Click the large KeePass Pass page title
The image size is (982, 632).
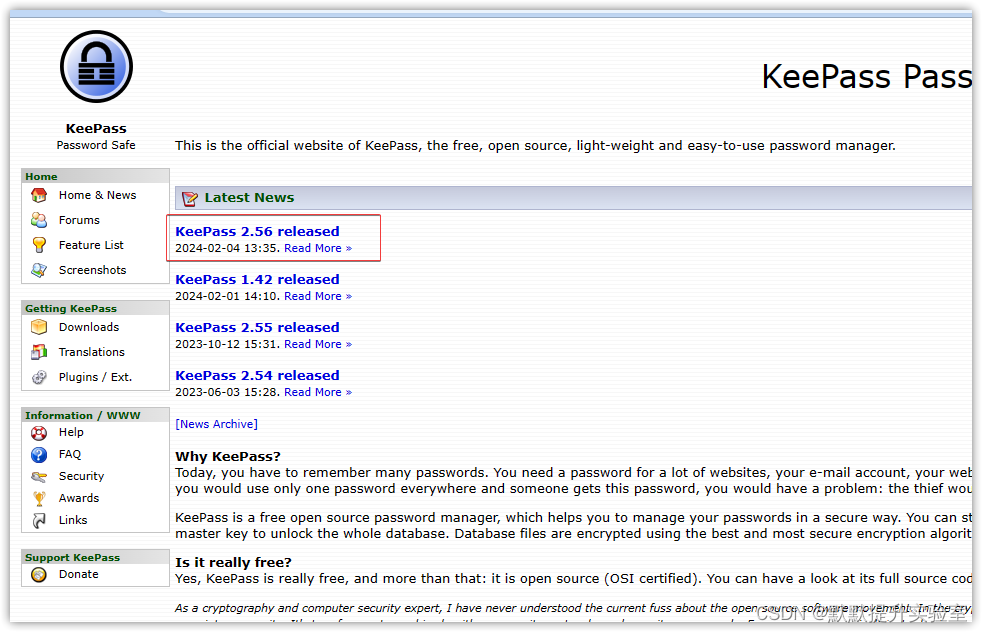tap(867, 76)
